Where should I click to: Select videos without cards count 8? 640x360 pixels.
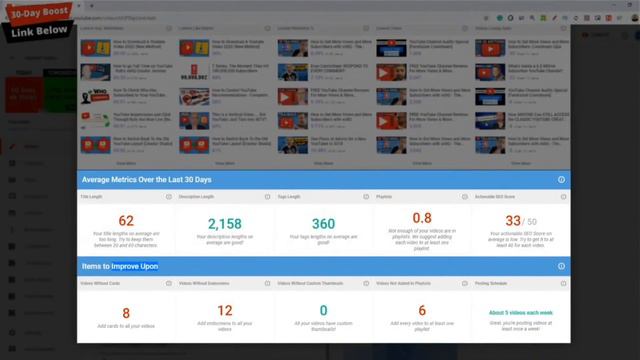[x=126, y=313]
